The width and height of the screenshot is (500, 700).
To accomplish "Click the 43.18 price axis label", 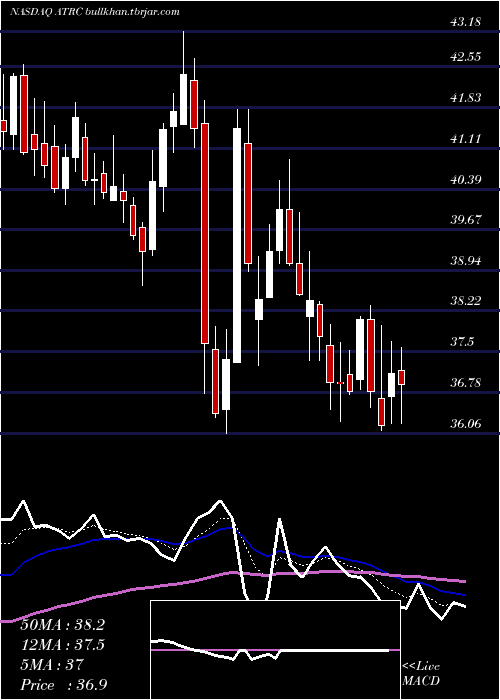I will point(466,21).
